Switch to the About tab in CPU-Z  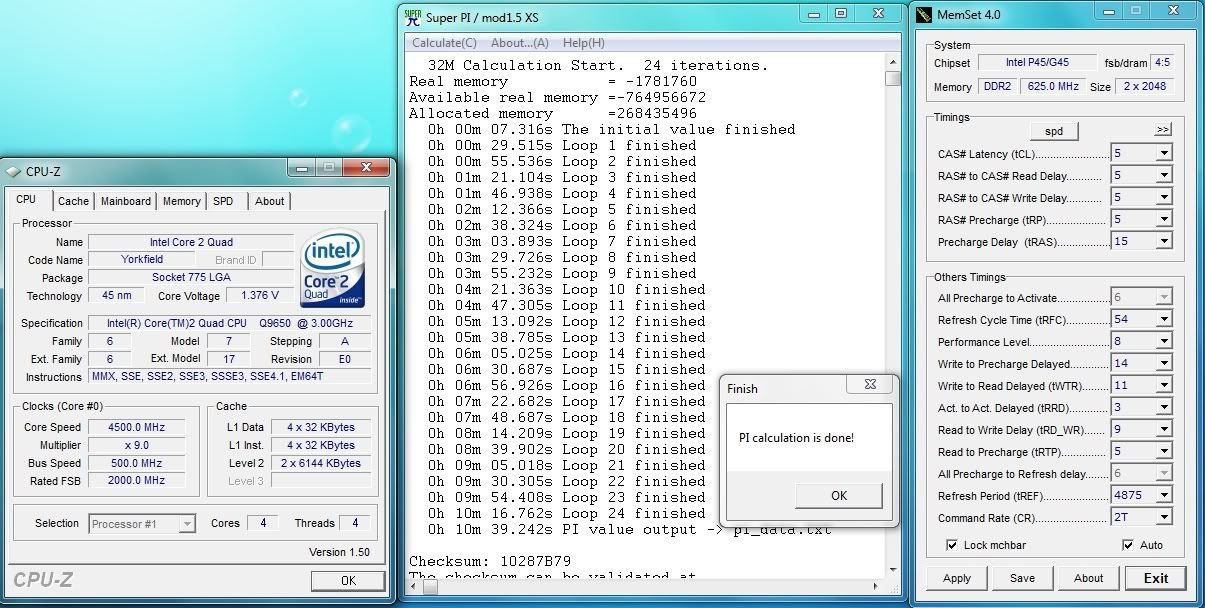point(269,201)
